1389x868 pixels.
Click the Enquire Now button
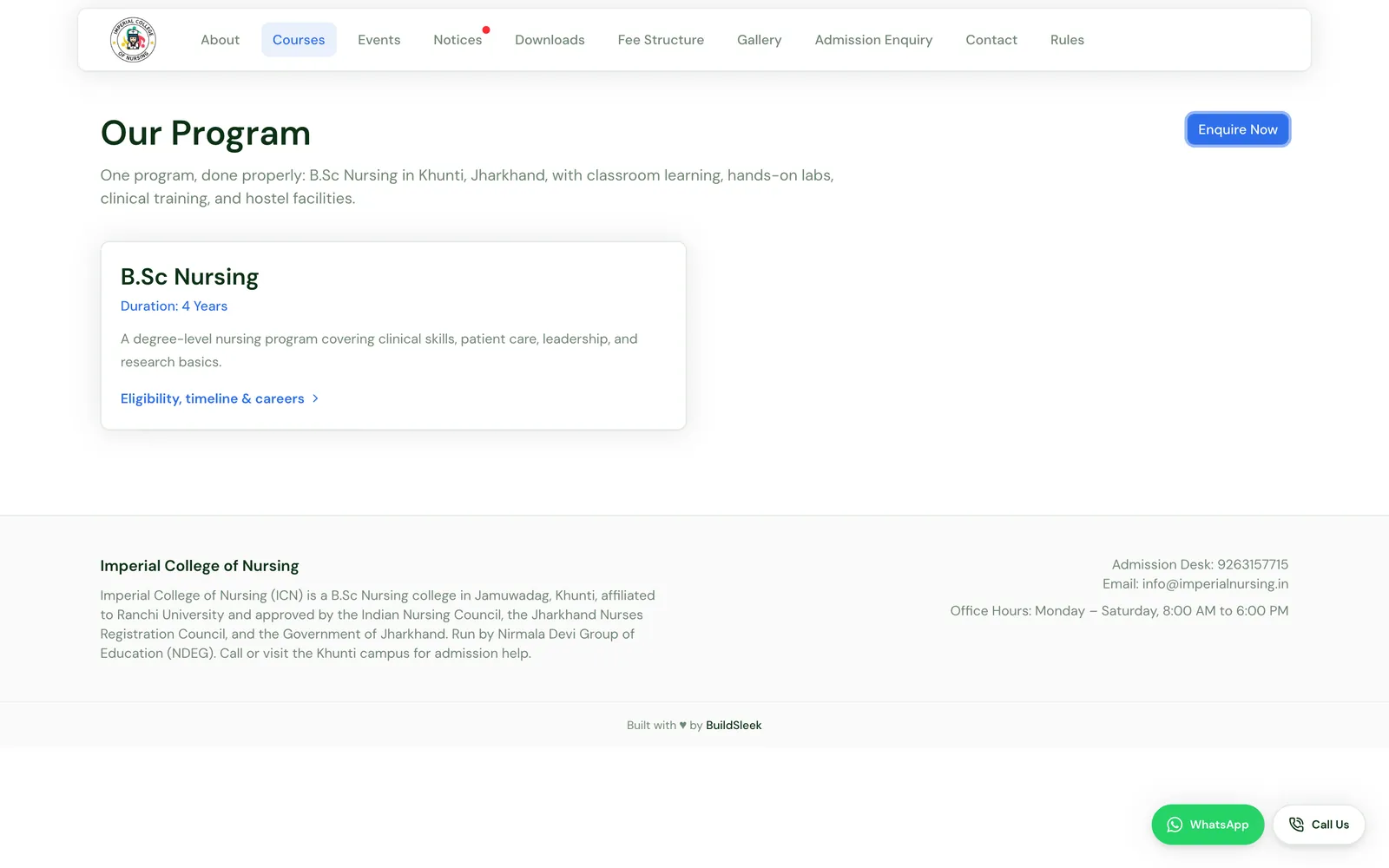[x=1238, y=129]
